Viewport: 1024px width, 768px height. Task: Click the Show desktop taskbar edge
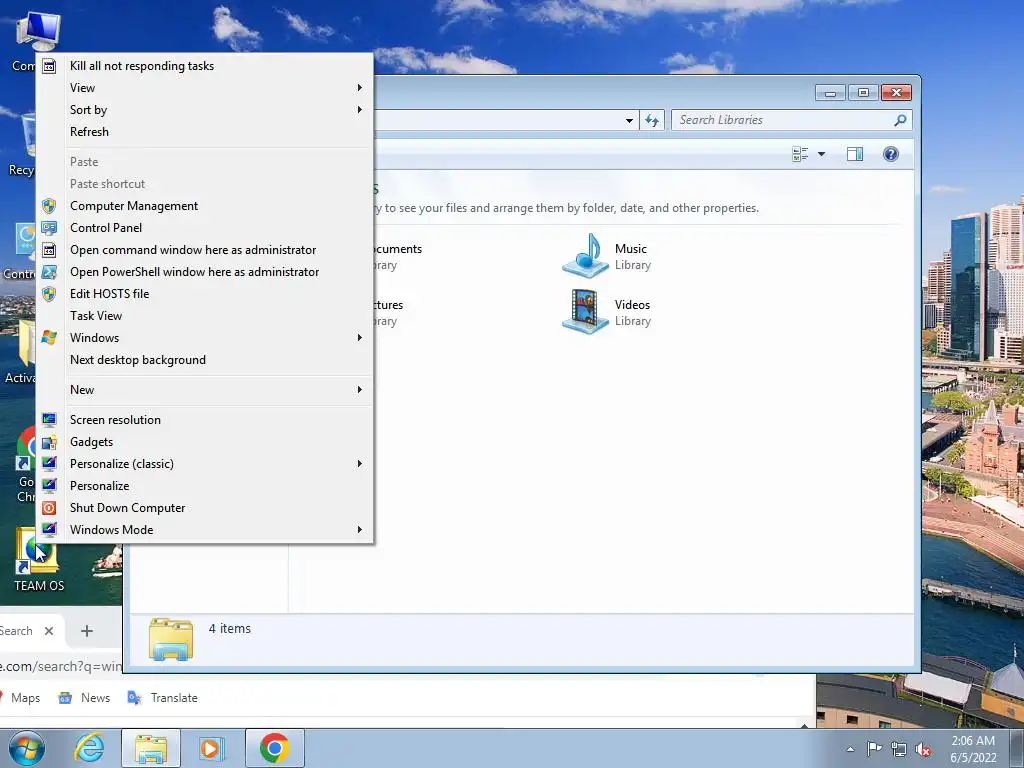click(1017, 748)
